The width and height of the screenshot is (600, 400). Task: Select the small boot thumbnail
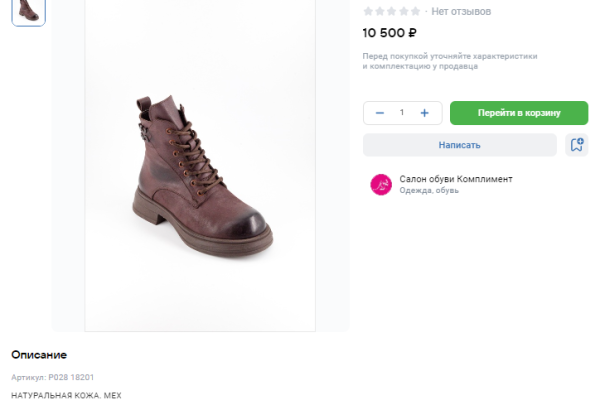[x=28, y=10]
